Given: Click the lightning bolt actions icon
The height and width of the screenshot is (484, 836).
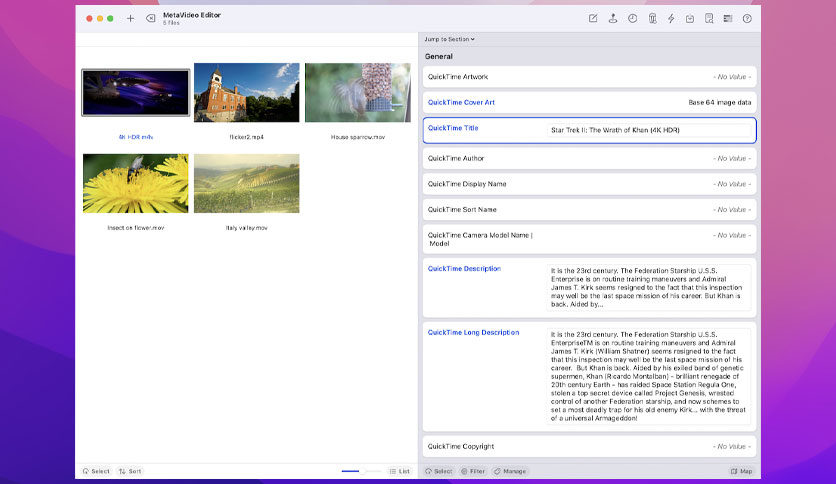Looking at the screenshot, I should (671, 19).
